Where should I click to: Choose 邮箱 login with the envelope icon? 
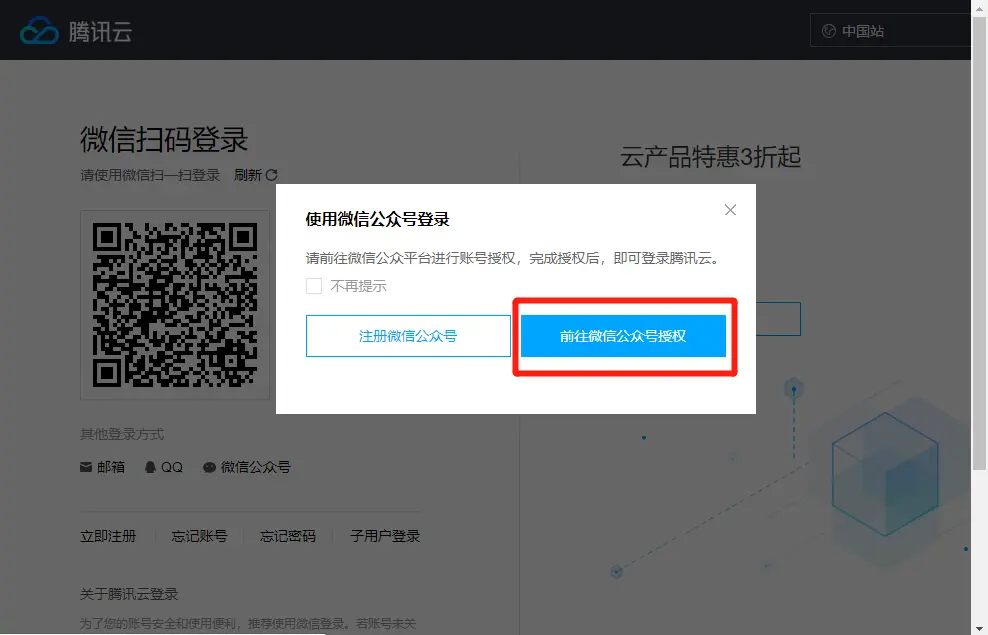point(103,467)
